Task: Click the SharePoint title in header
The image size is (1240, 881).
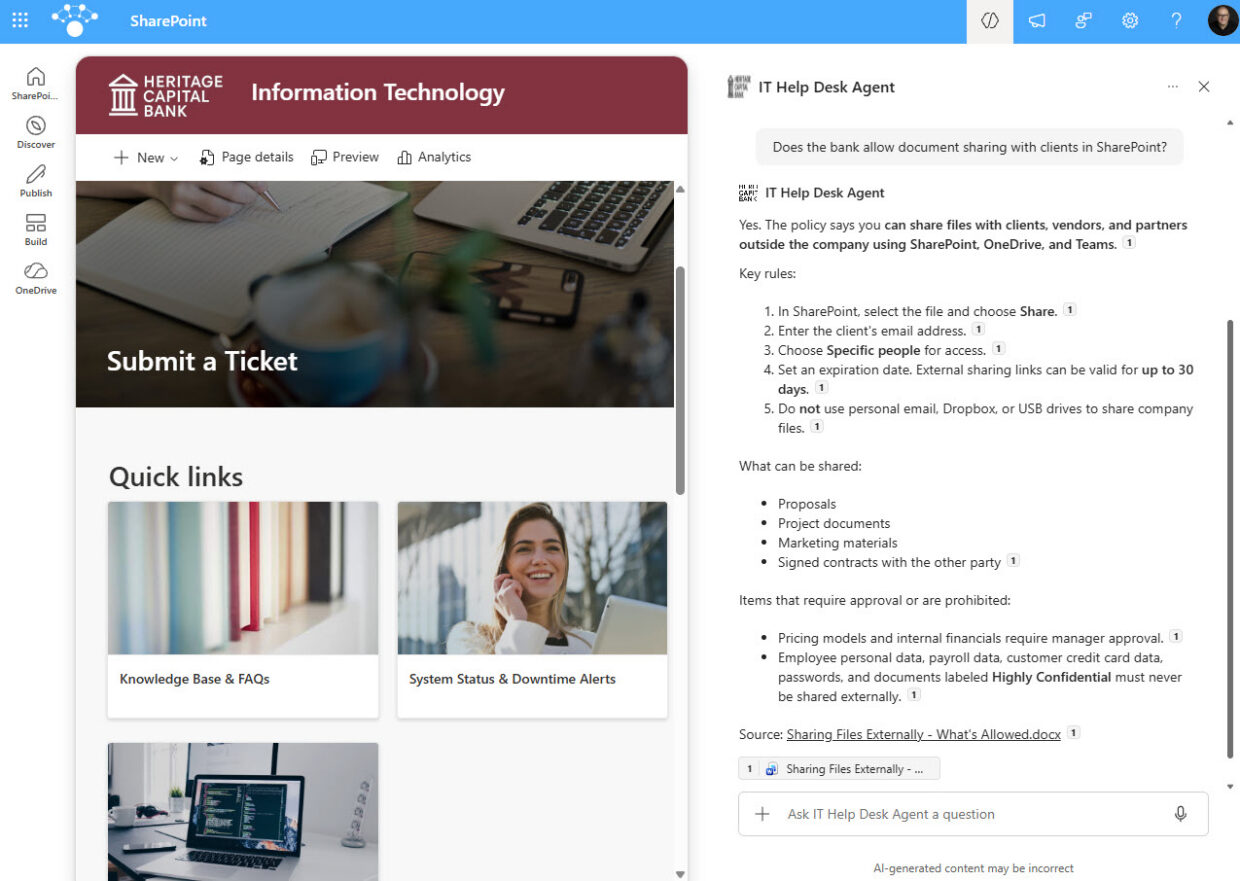Action: [168, 21]
